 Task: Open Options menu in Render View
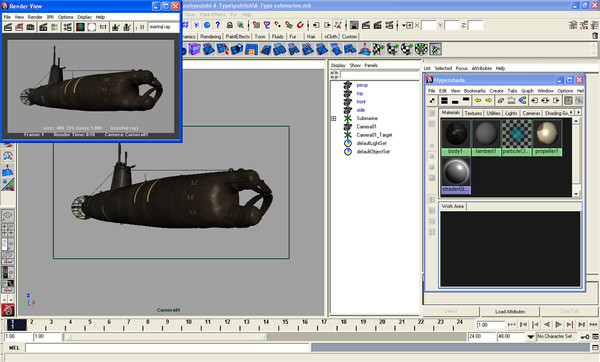(65, 17)
